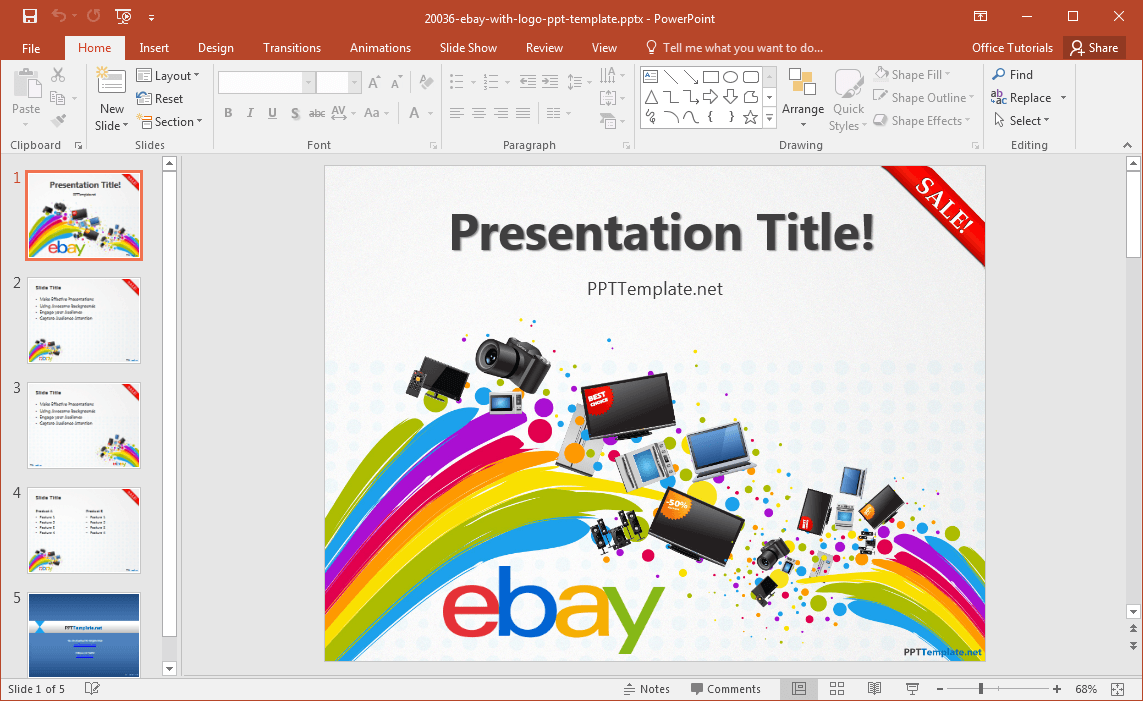Click the Save icon in quick access toolbar

click(x=29, y=17)
